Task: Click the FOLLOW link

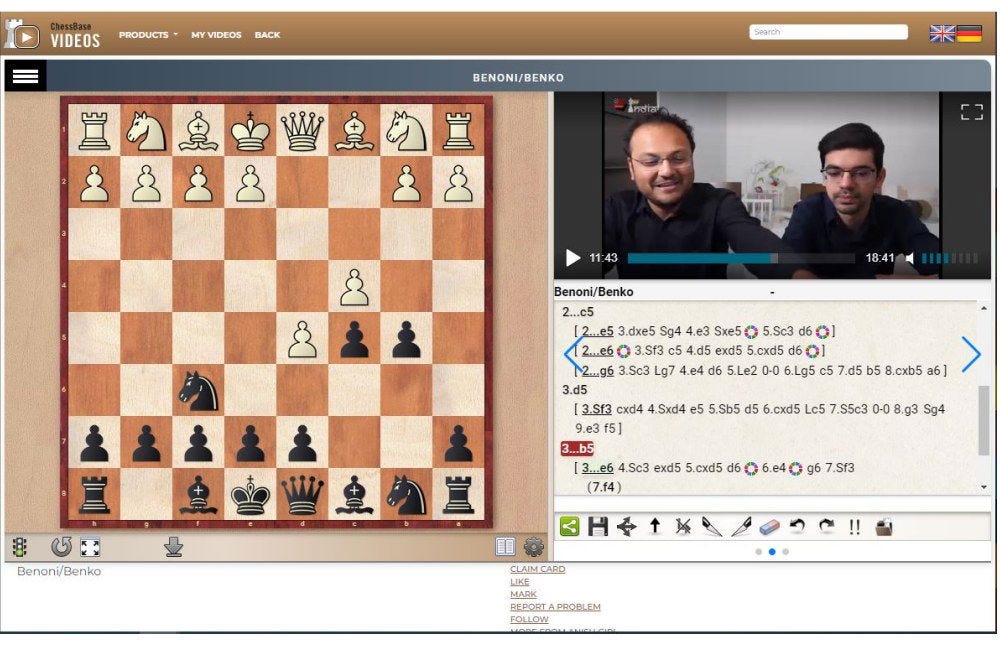Action: click(x=529, y=619)
